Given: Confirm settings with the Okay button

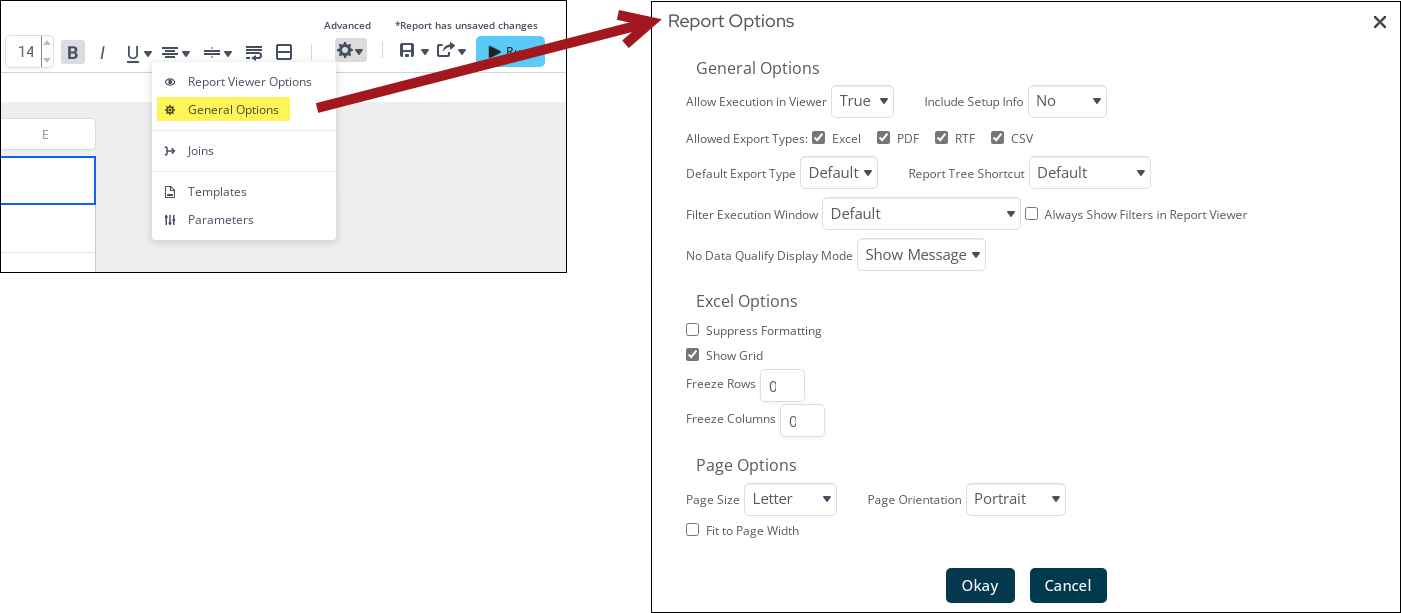Looking at the screenshot, I should (x=979, y=585).
